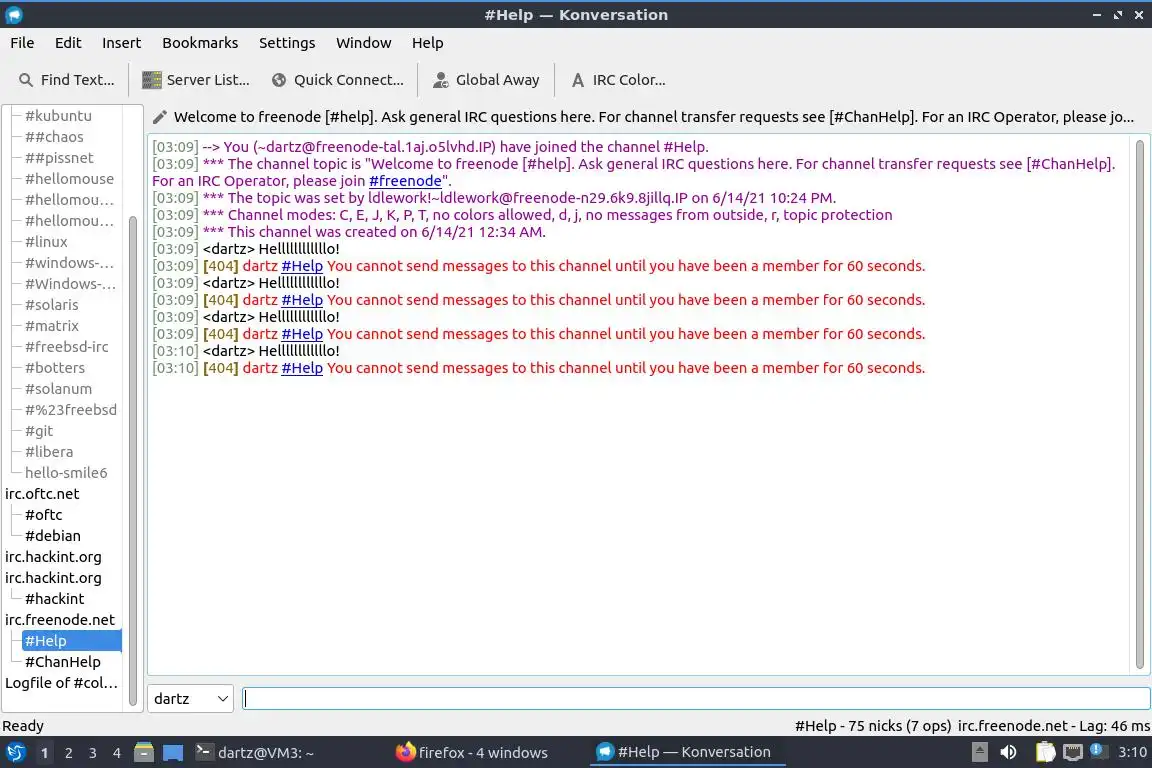
Task: Click the Konversation app icon in title bar
Action: (13, 15)
